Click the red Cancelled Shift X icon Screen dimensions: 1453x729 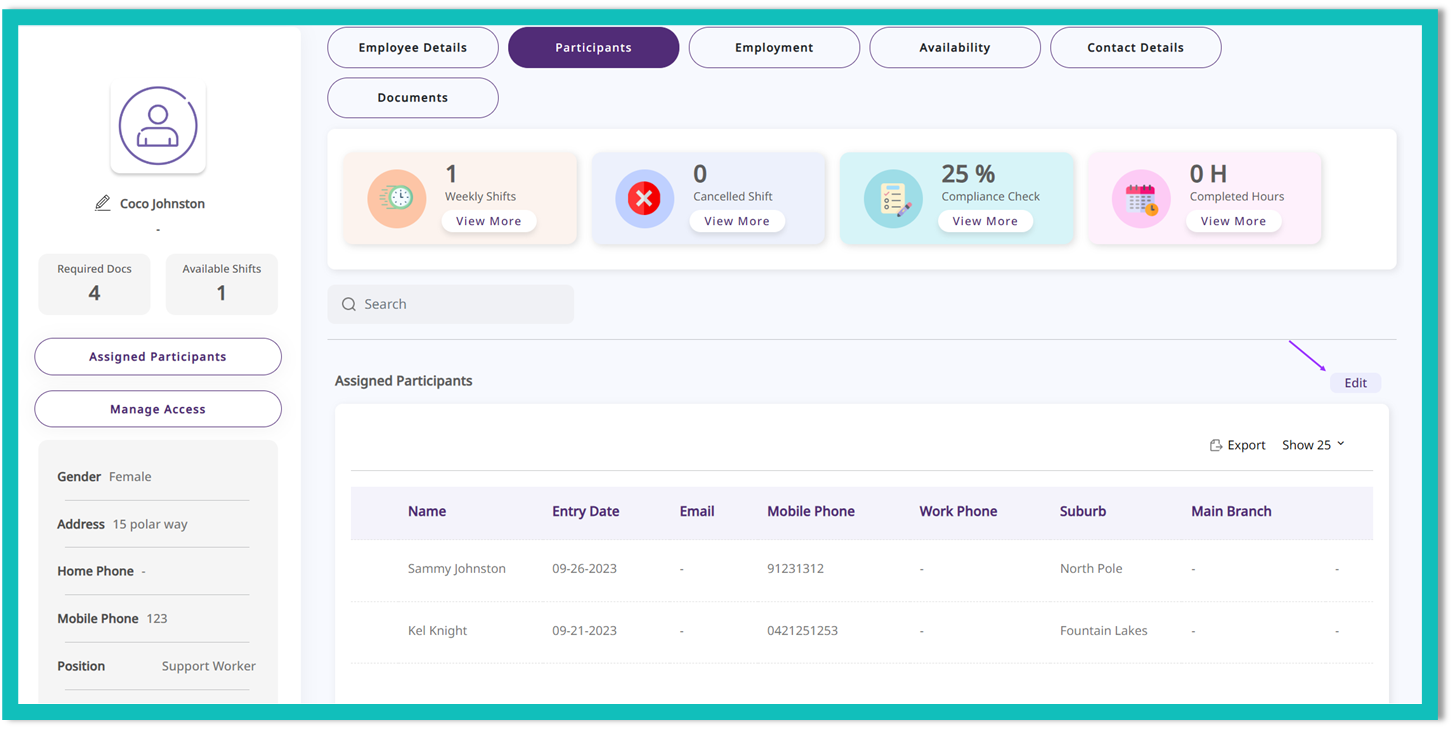[x=644, y=198]
